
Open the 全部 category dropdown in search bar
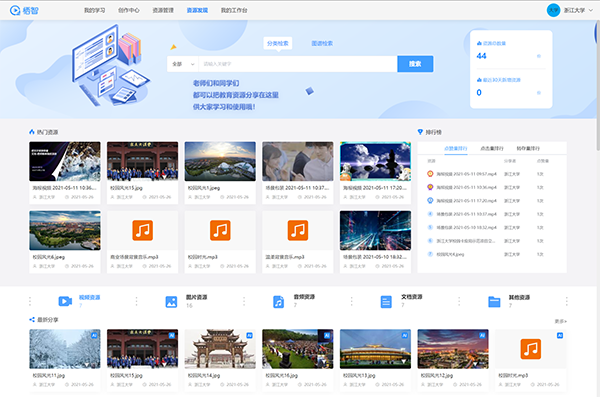click(183, 64)
